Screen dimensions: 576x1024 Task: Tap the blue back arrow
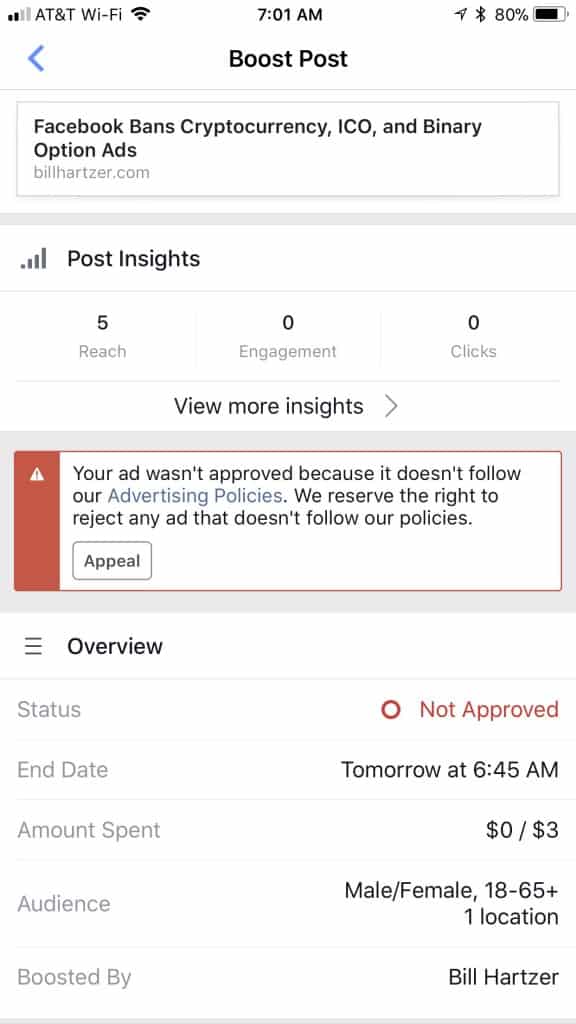[36, 58]
